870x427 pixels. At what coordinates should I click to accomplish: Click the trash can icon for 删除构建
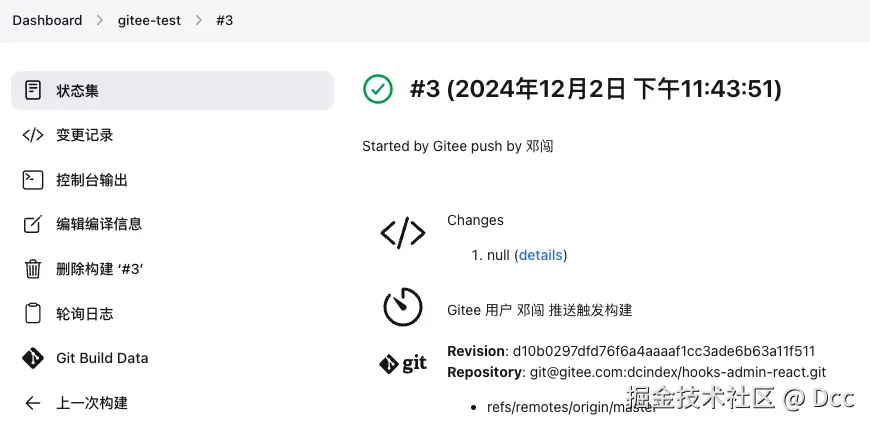[x=33, y=269]
